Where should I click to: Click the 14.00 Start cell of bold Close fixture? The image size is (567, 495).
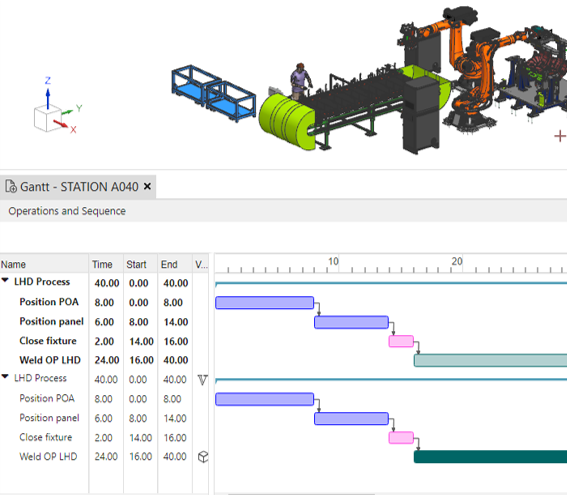click(x=141, y=341)
